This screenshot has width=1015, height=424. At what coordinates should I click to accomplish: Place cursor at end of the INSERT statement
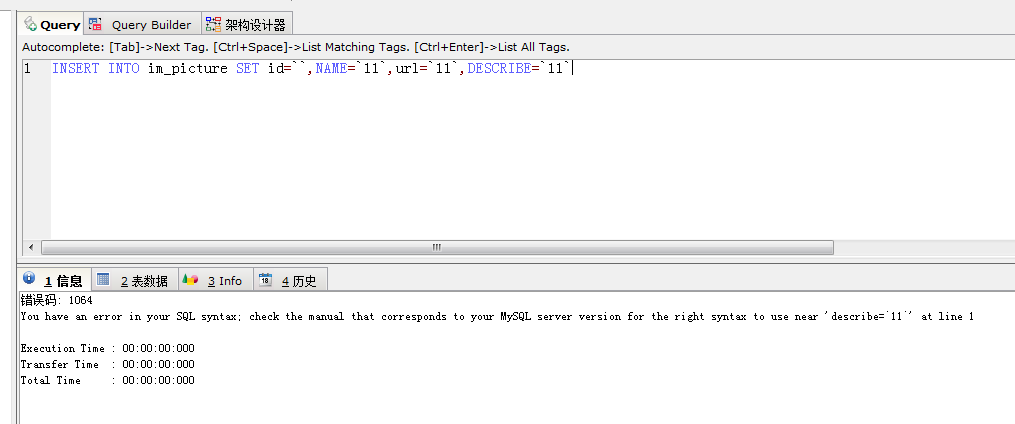click(x=572, y=69)
